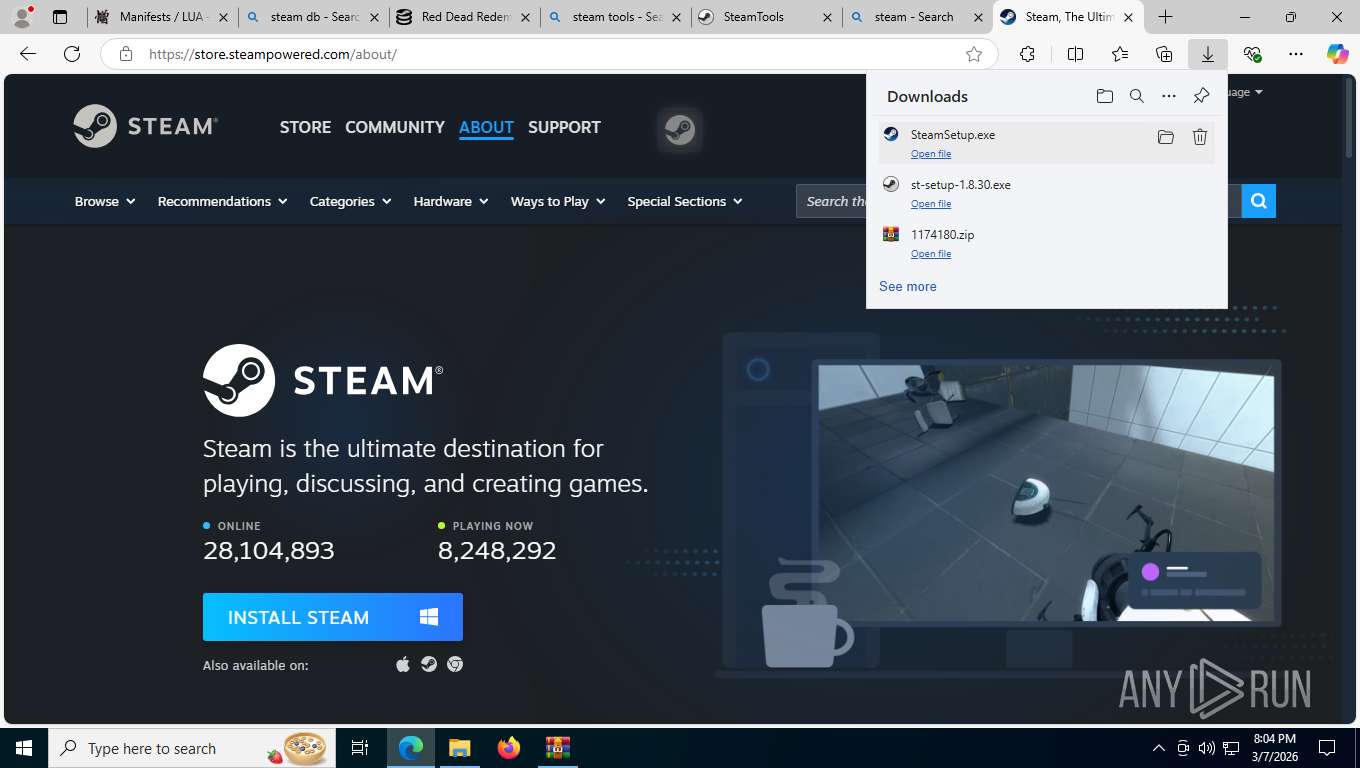
Task: Open file link under st-setup-1.8.30.exe
Action: (931, 204)
